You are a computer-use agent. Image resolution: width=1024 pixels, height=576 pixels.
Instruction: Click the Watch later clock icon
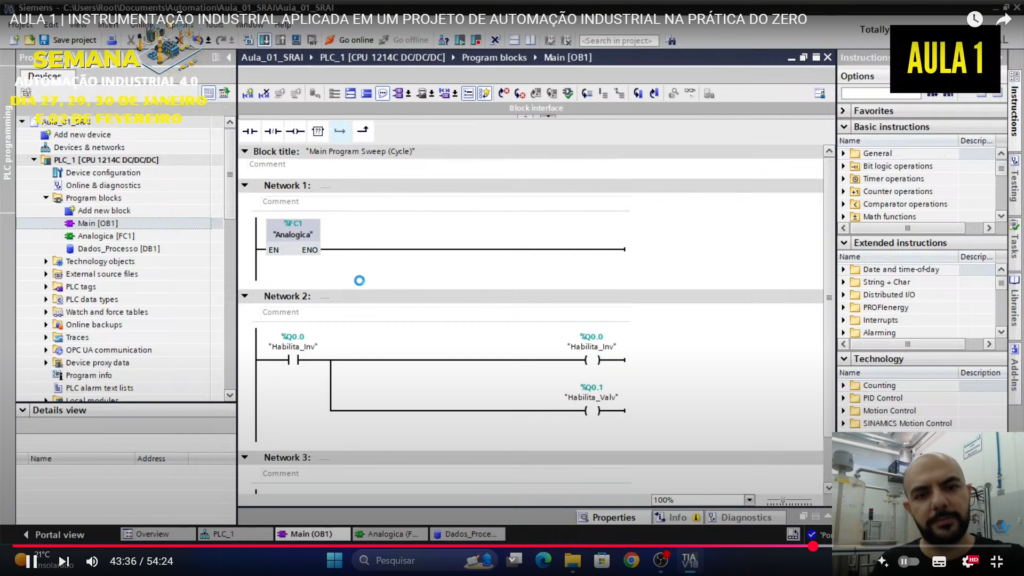coord(974,20)
